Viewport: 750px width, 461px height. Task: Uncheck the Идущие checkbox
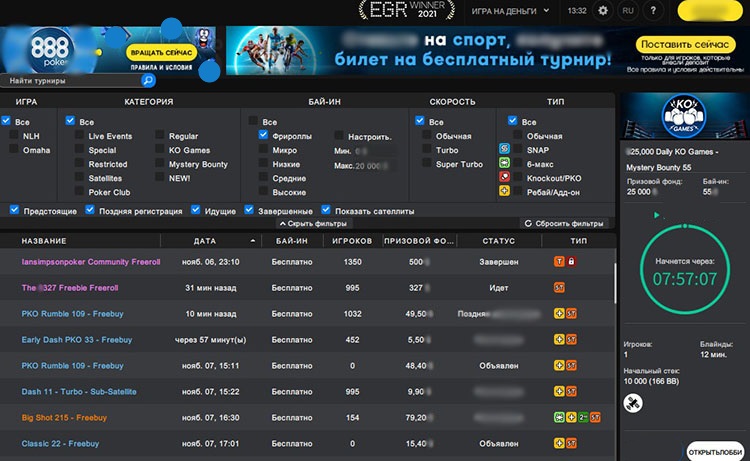[x=195, y=209]
